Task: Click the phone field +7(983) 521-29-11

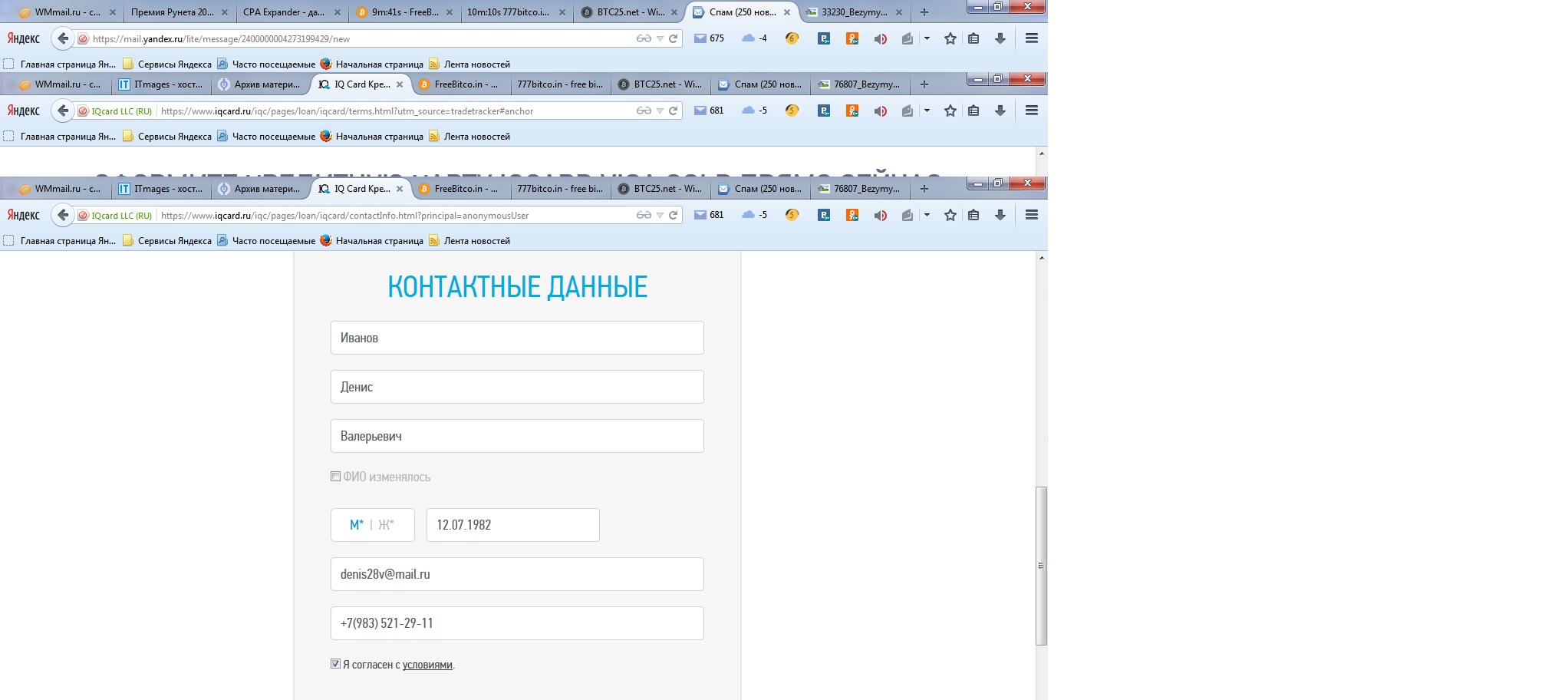Action: tap(517, 623)
